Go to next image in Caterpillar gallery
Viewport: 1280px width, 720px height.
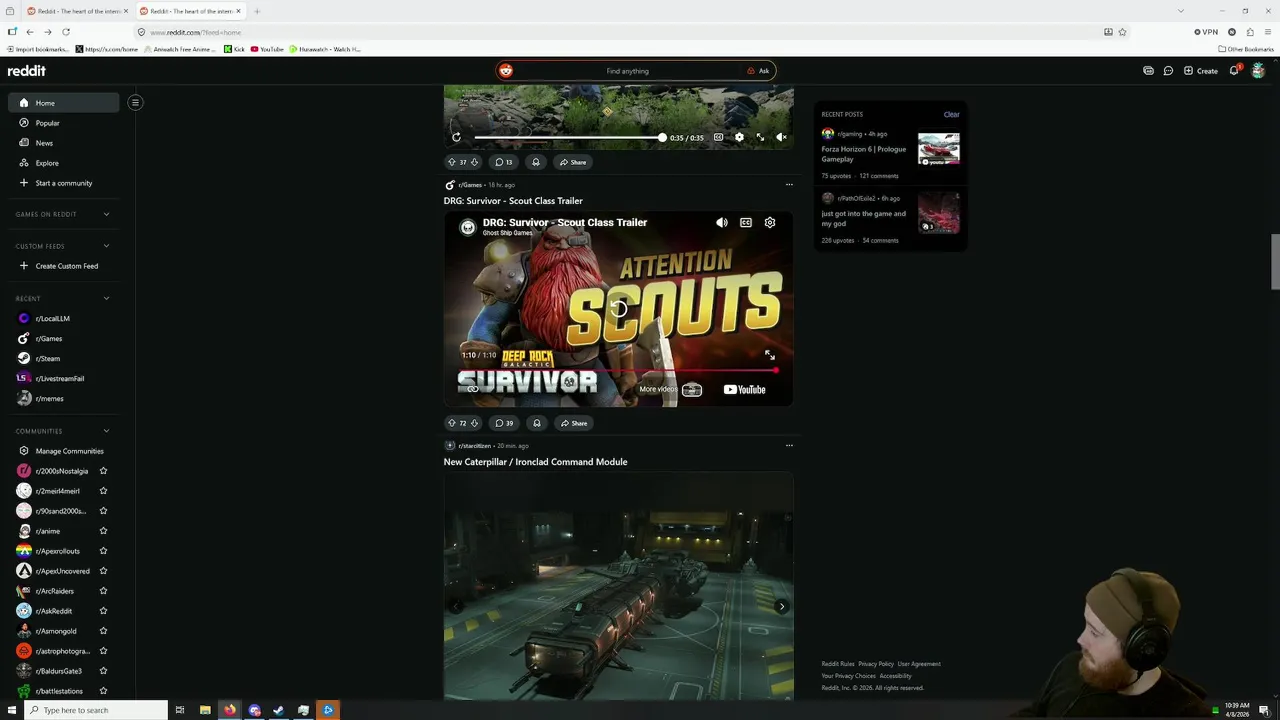pyautogui.click(x=782, y=606)
